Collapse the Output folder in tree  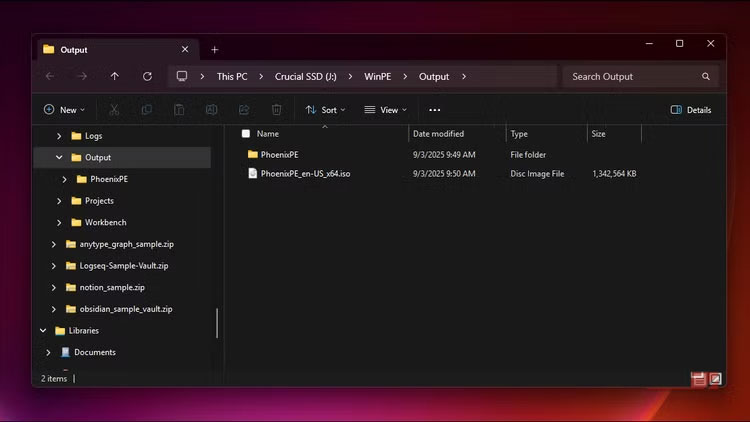59,157
